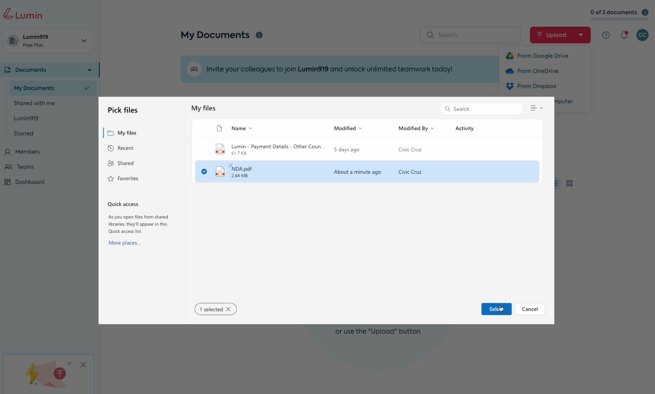The image size is (655, 394).
Task: Click the red Upload button
Action: (552, 35)
